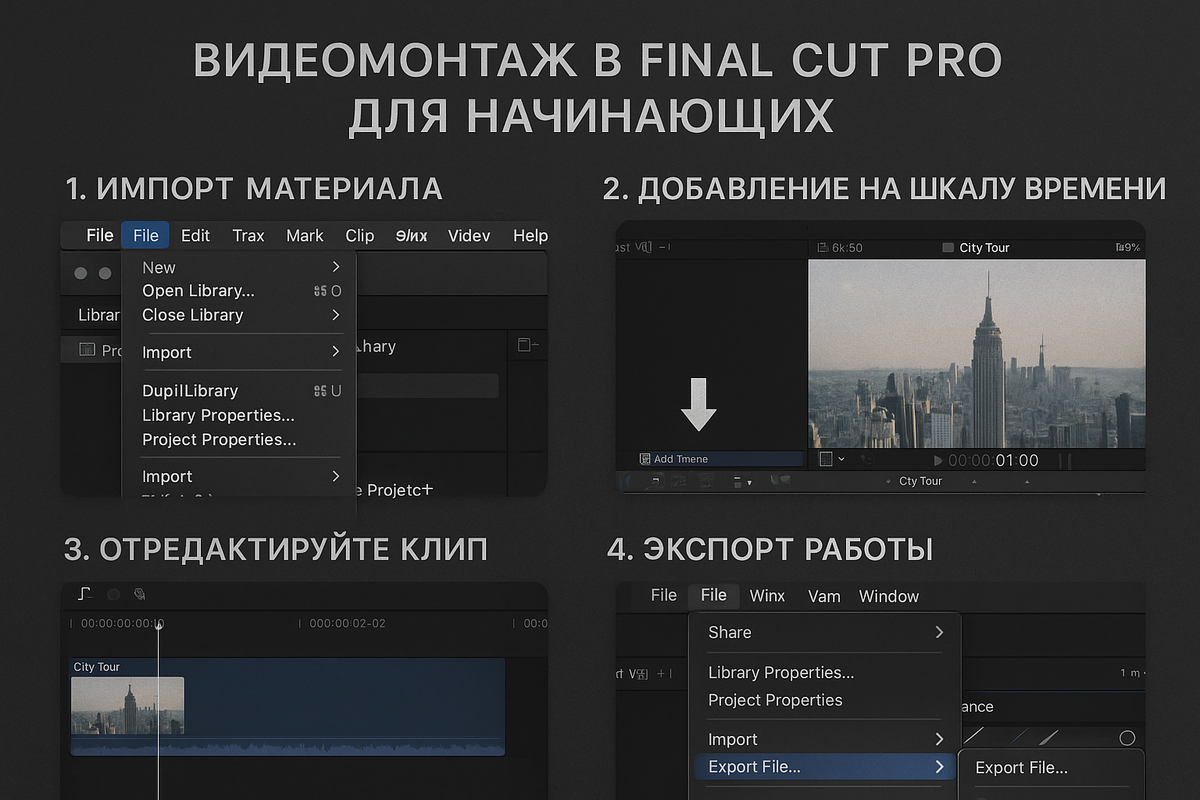Click the Projetc+ new project label
Image resolution: width=1200 pixels, height=800 pixels.
(400, 490)
